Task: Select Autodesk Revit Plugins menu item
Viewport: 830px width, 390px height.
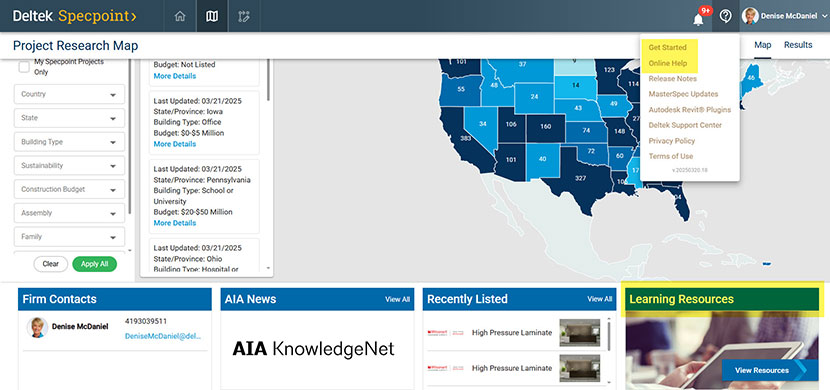Action: tap(690, 110)
